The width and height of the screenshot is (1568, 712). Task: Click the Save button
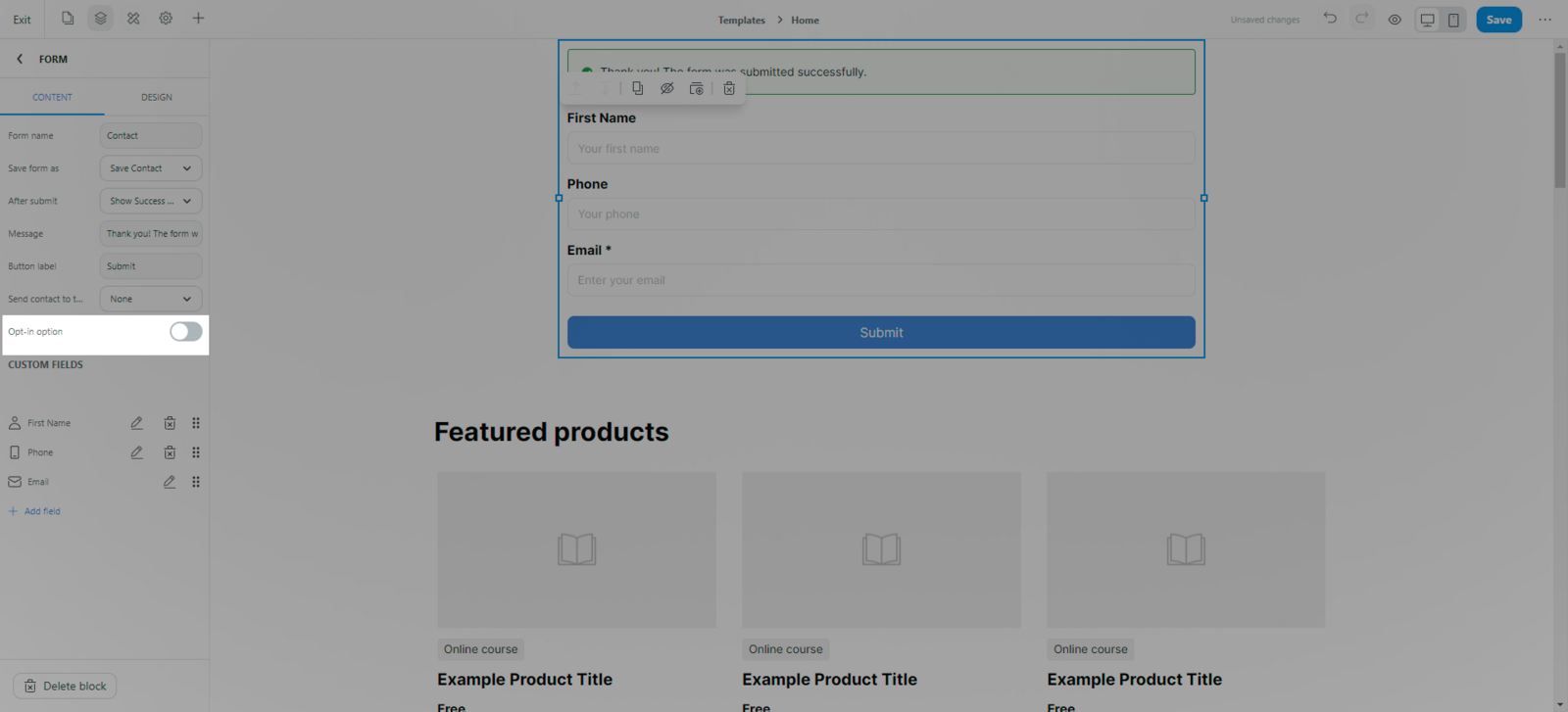(1498, 20)
